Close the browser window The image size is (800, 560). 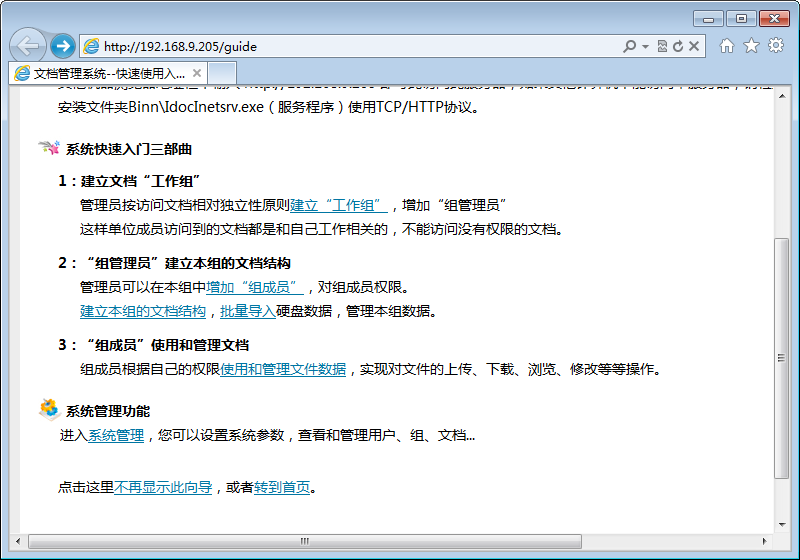[x=774, y=19]
